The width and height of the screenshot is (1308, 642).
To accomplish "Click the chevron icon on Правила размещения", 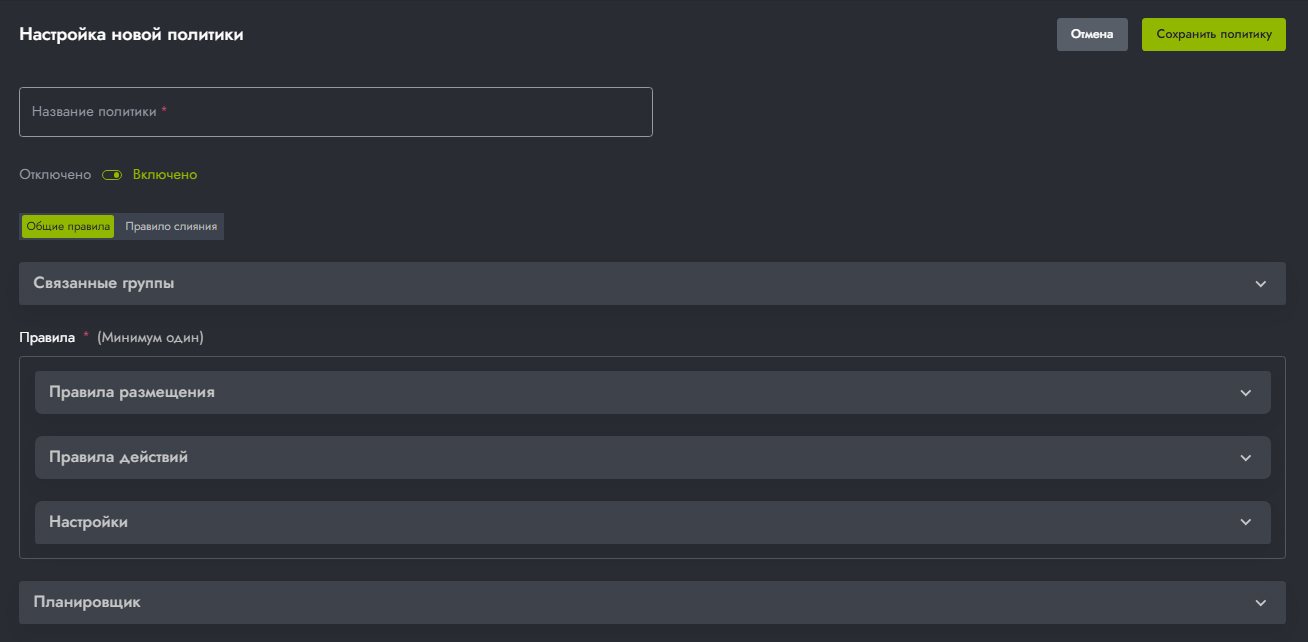I will click(1245, 393).
